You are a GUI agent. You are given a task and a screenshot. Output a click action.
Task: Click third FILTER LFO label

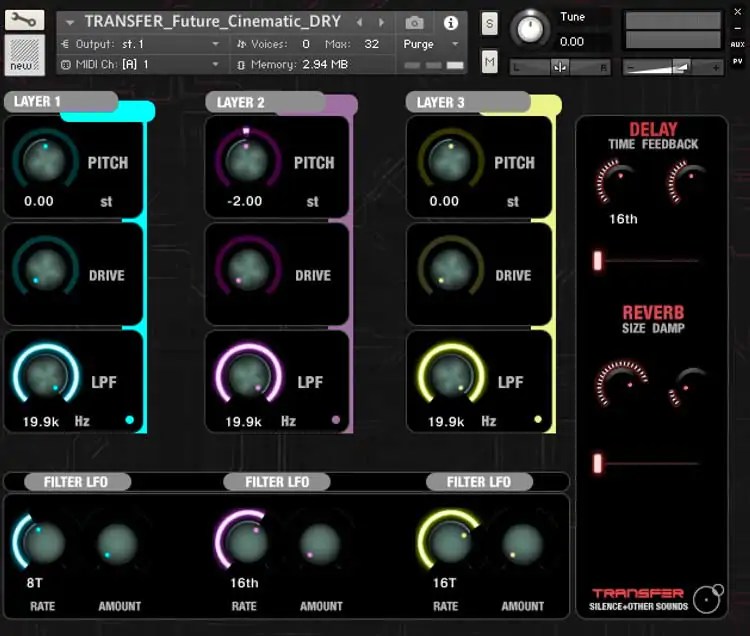[x=479, y=482]
